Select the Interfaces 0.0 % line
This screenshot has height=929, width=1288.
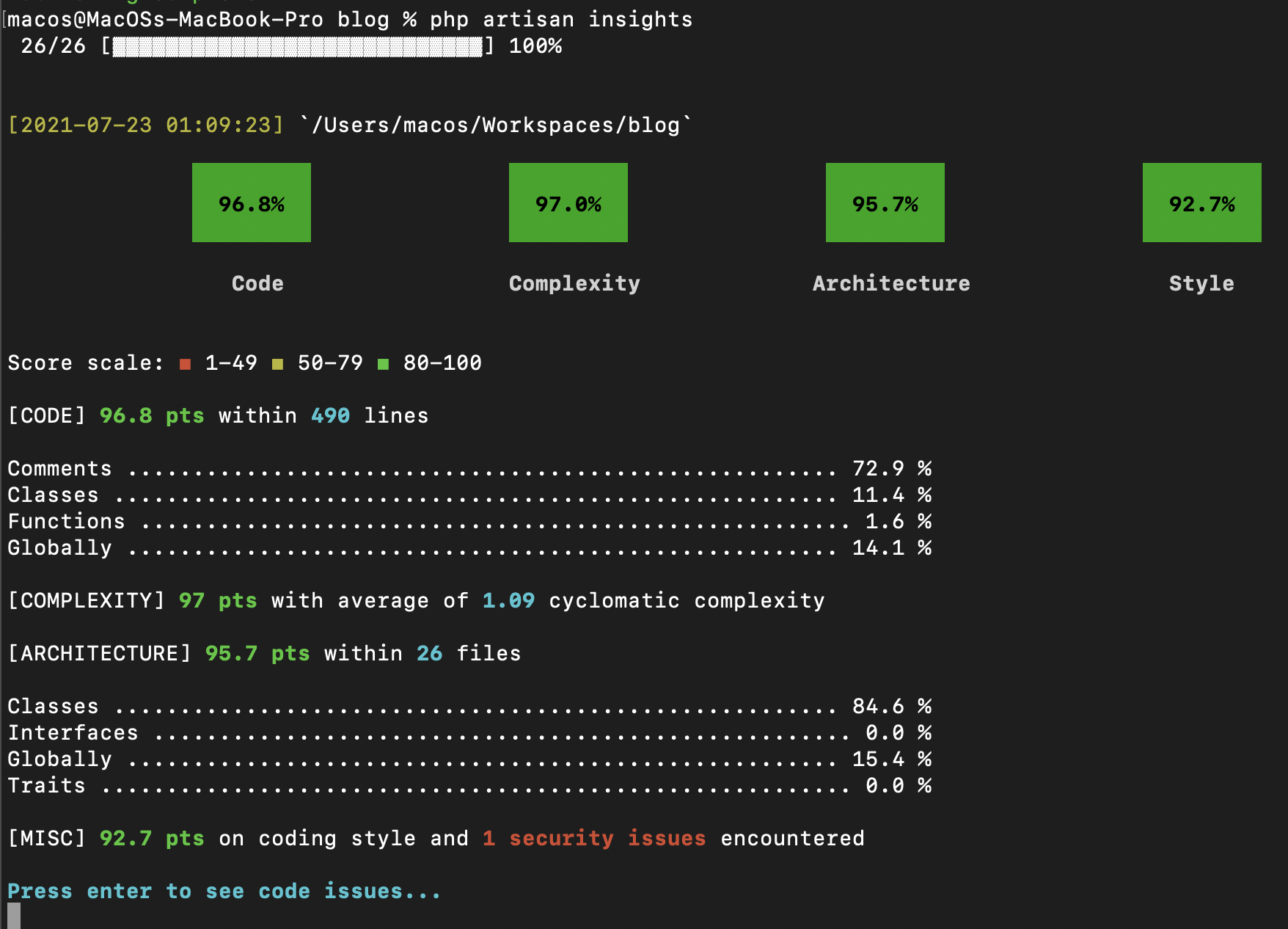coord(469,732)
